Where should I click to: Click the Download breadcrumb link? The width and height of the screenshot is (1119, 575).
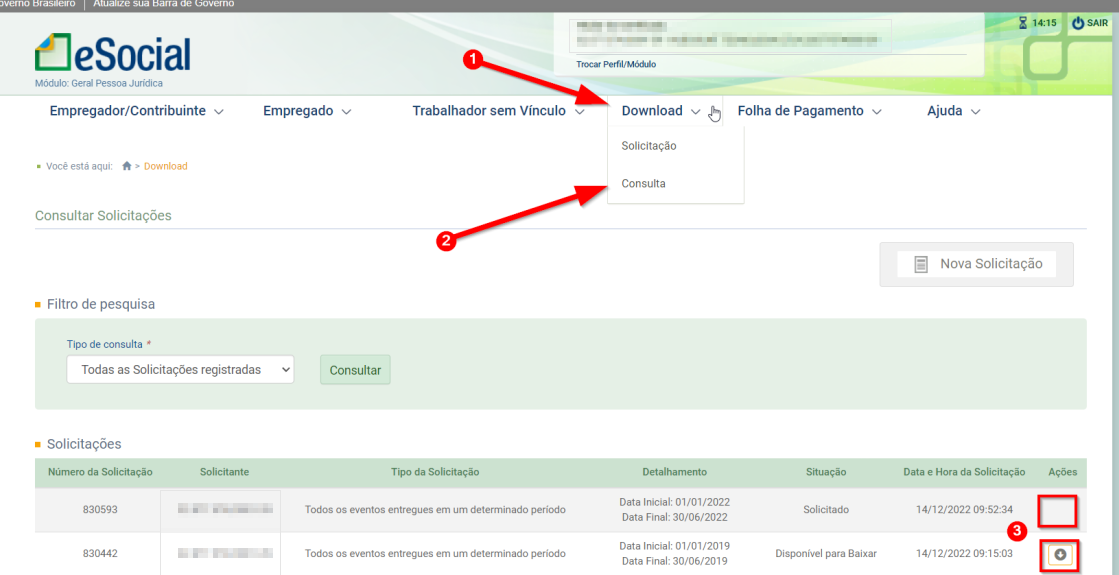(x=166, y=166)
